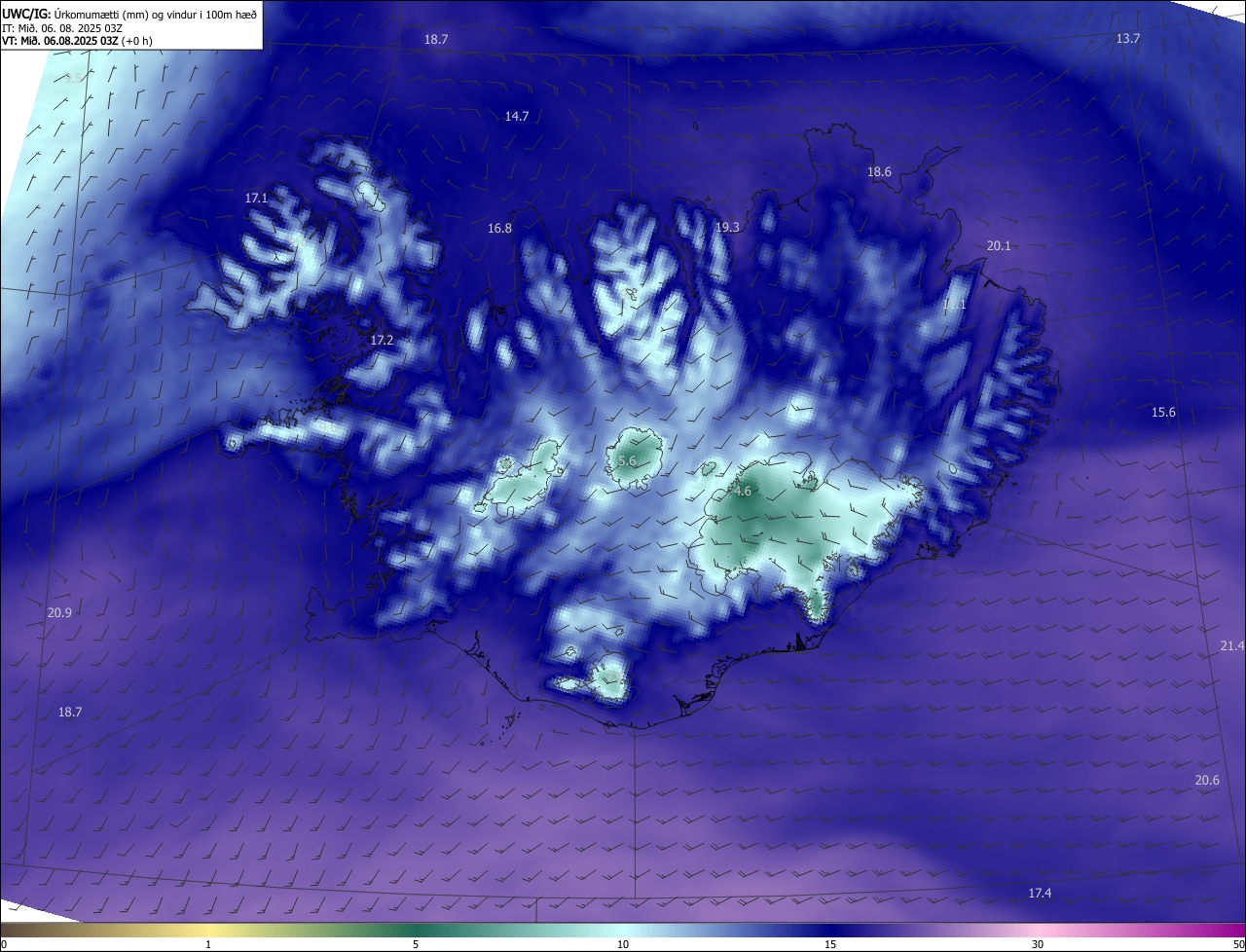
Task: Click the UWC/IG title line in the header
Action: tap(129, 14)
